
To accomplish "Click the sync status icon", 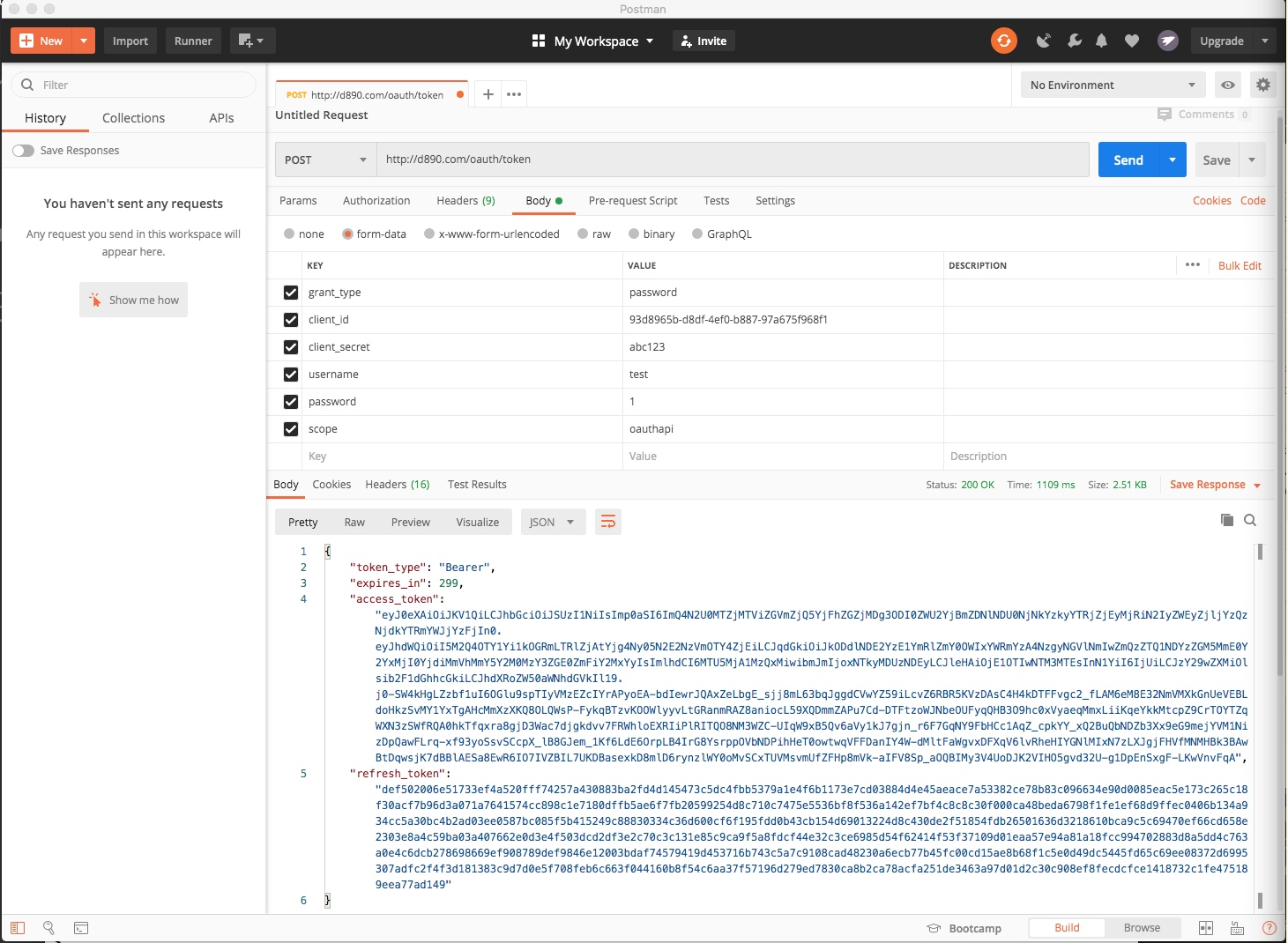I will point(1003,41).
